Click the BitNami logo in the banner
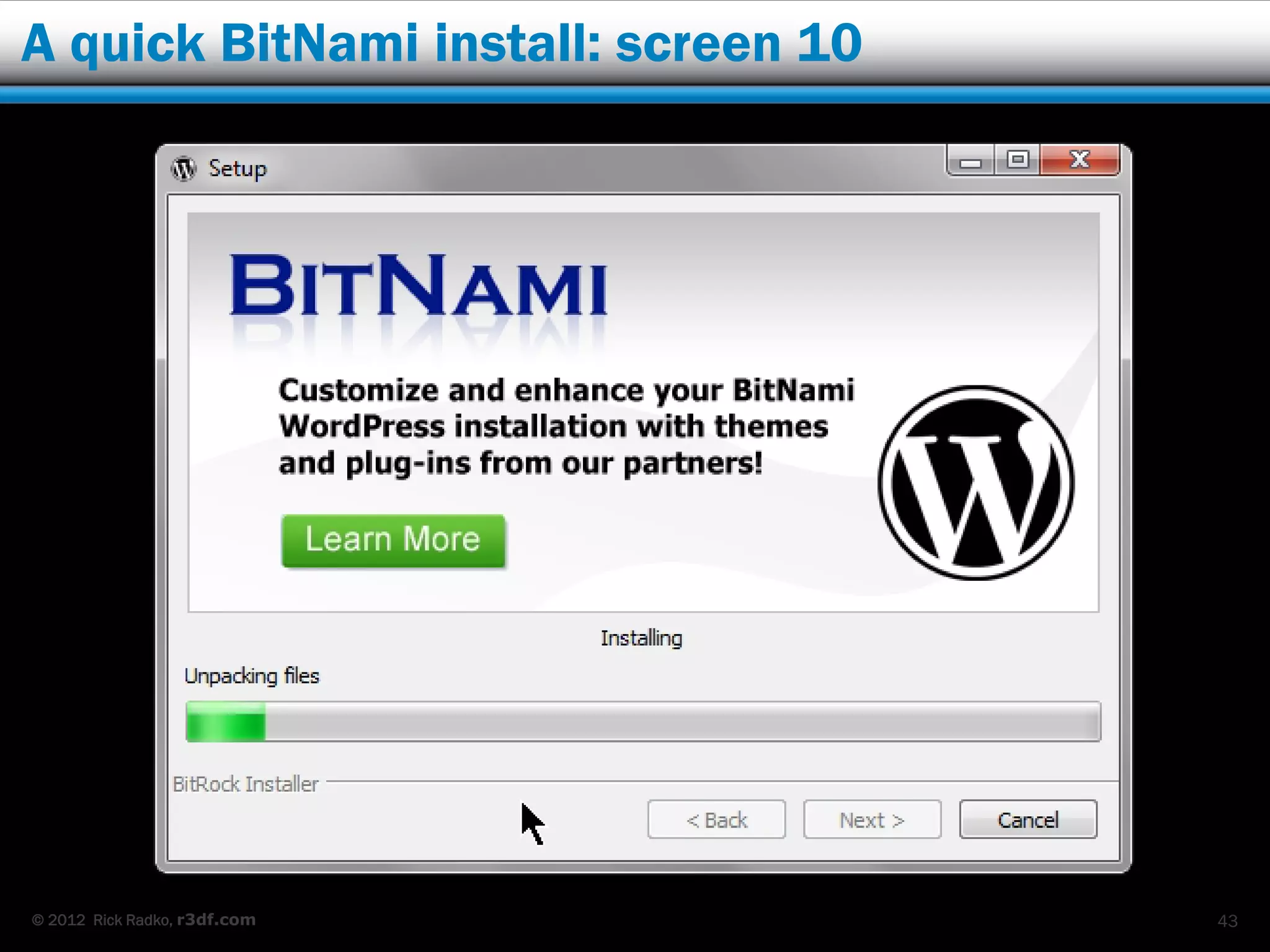 (418, 285)
